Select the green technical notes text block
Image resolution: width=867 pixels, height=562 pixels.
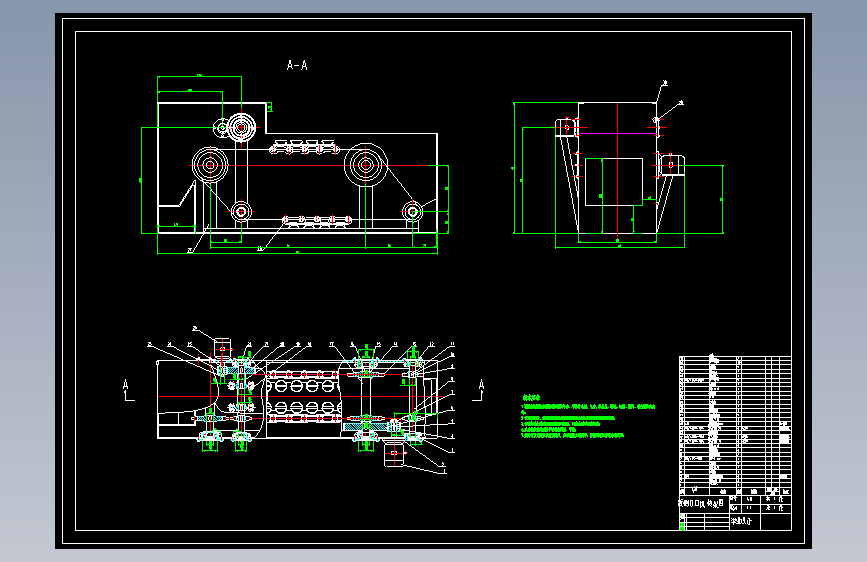coord(588,417)
